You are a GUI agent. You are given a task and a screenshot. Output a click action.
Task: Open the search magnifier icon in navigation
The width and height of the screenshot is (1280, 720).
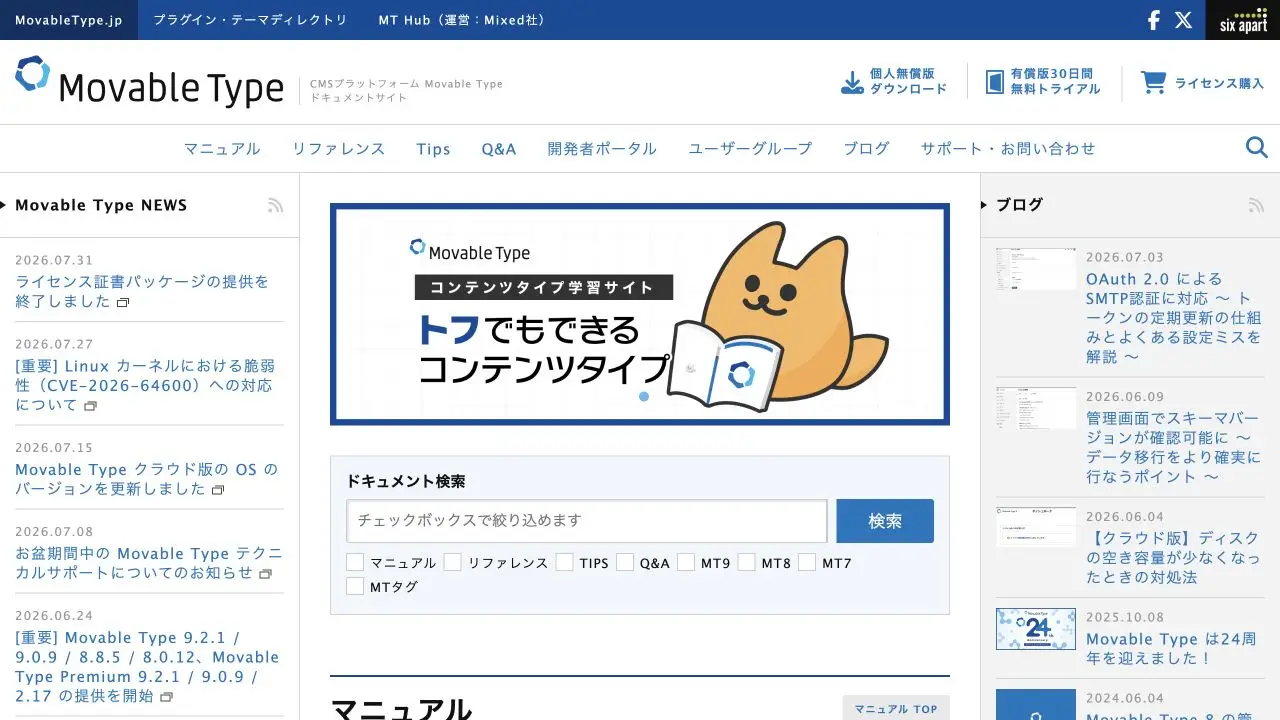click(1257, 148)
